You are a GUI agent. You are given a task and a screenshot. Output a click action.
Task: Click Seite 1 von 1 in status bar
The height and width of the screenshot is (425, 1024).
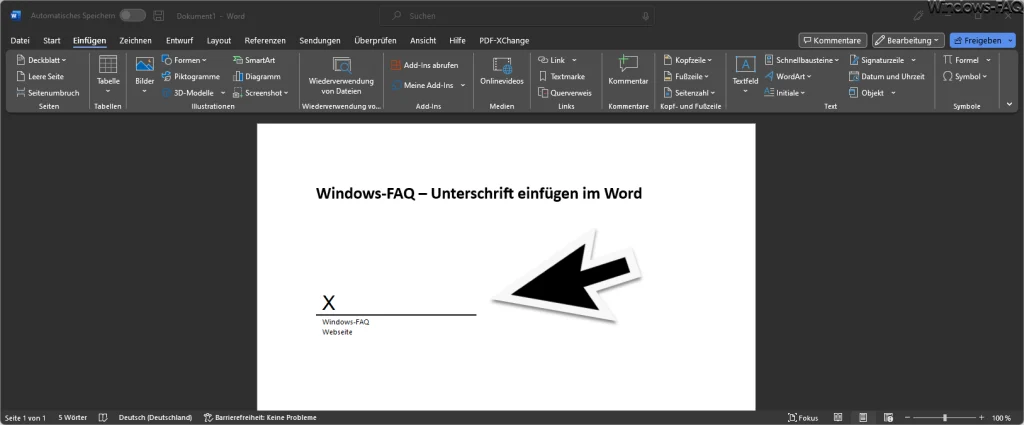[x=25, y=417]
